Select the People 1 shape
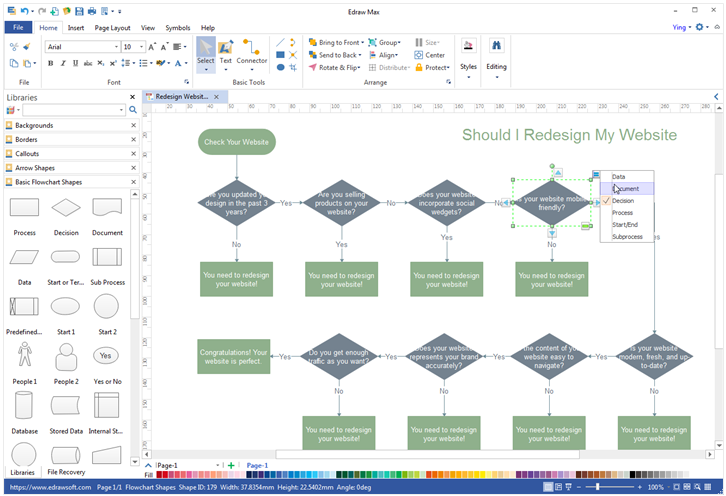The image size is (726, 496). click(24, 355)
